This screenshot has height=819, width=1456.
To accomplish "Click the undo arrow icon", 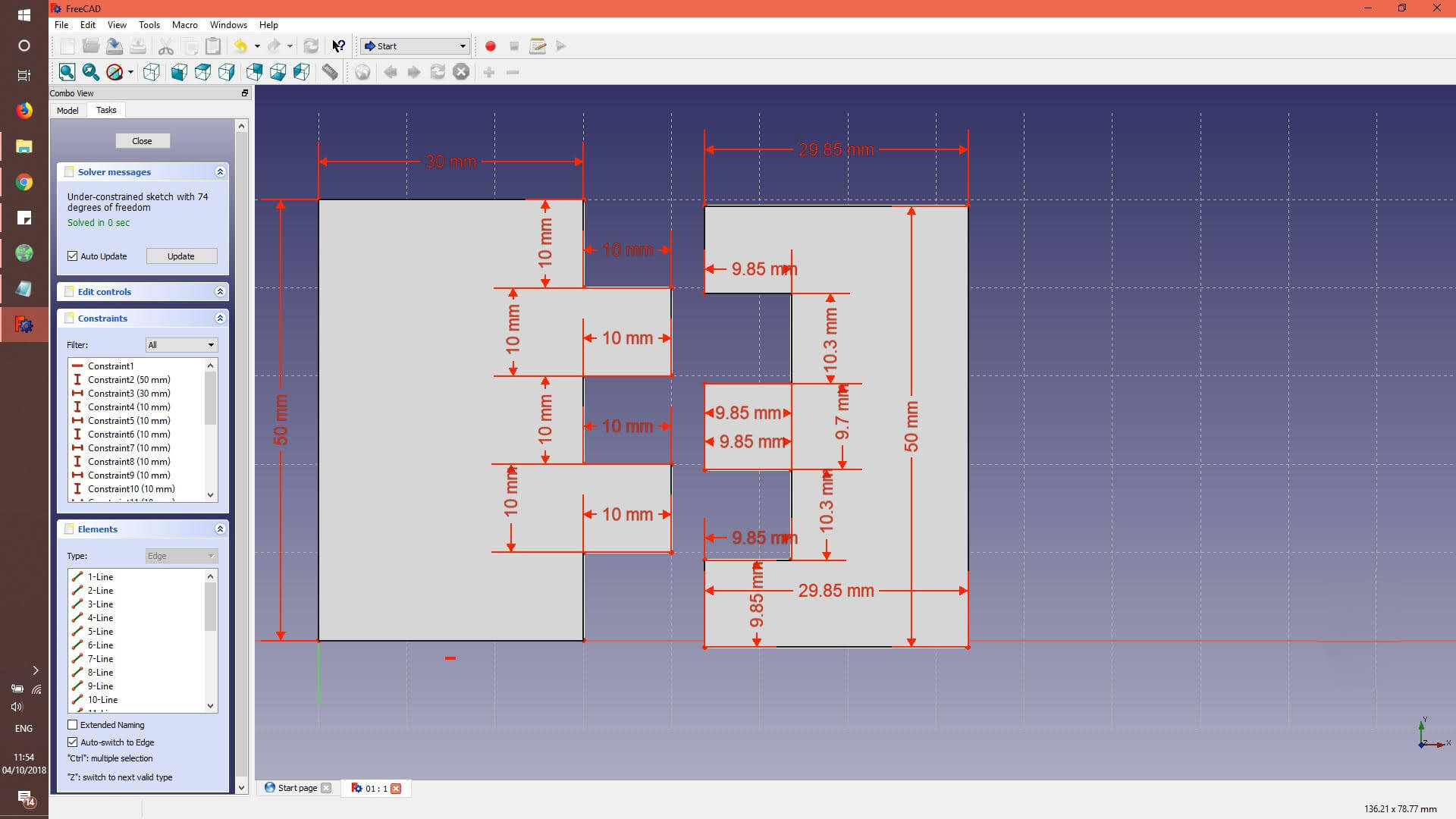I will click(x=240, y=46).
